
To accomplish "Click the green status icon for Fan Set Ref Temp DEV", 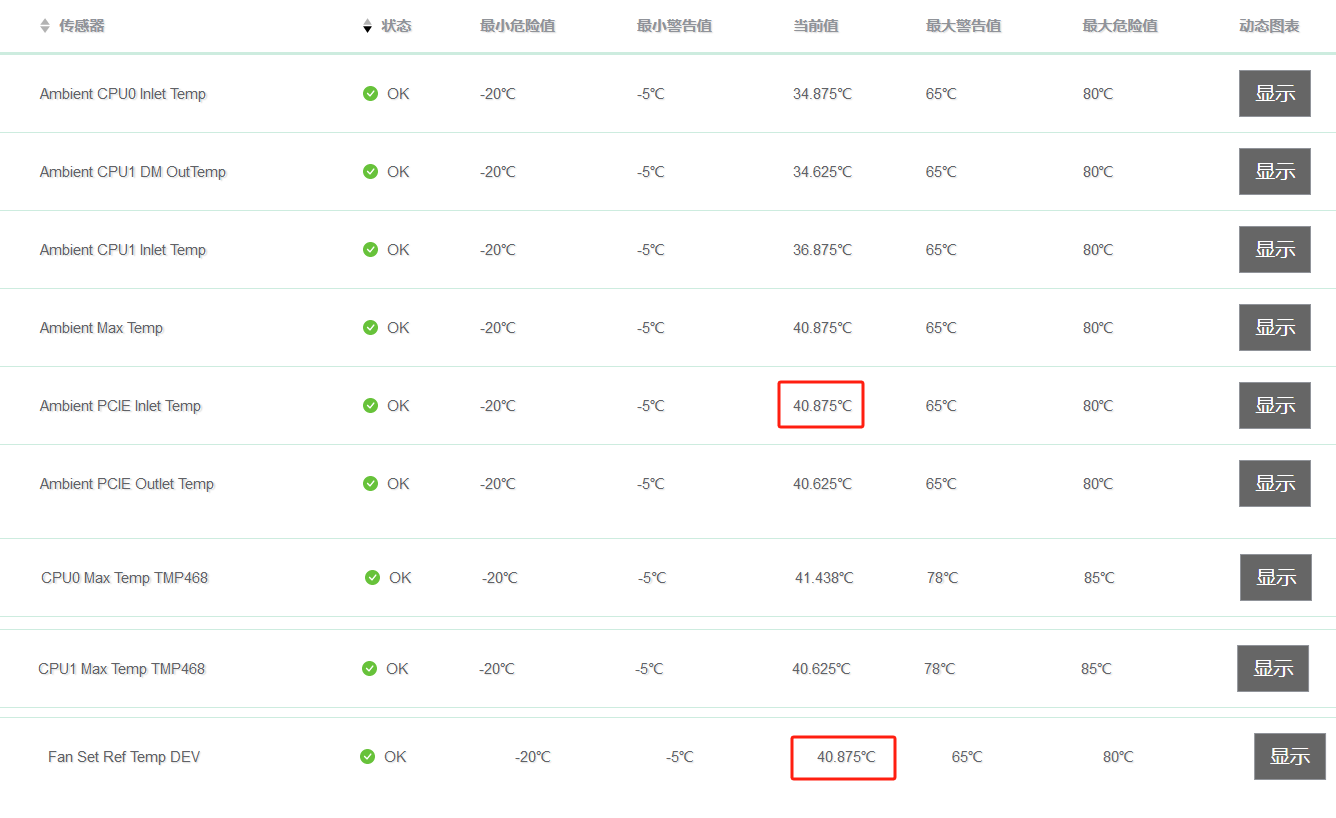I will pos(367,757).
